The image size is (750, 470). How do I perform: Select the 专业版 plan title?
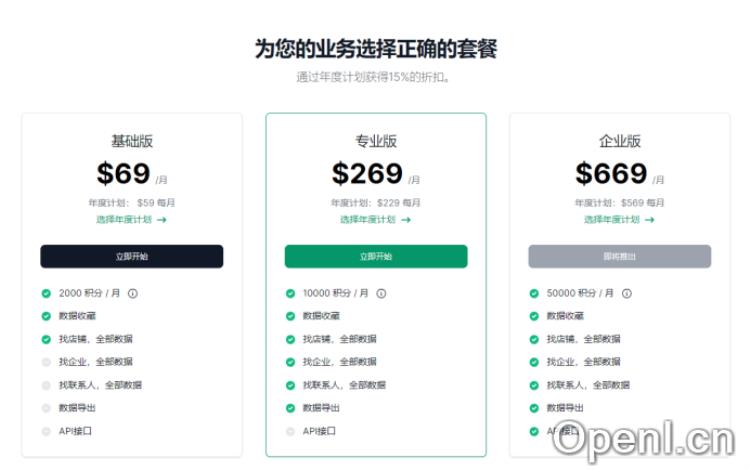pos(376,141)
